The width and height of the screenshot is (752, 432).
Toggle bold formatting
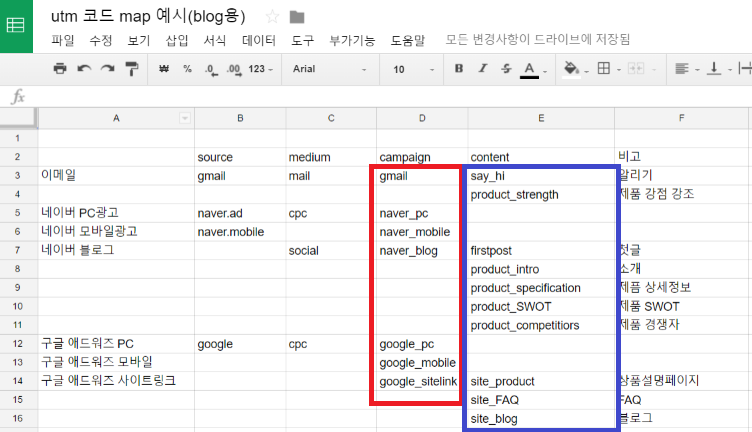coord(459,69)
